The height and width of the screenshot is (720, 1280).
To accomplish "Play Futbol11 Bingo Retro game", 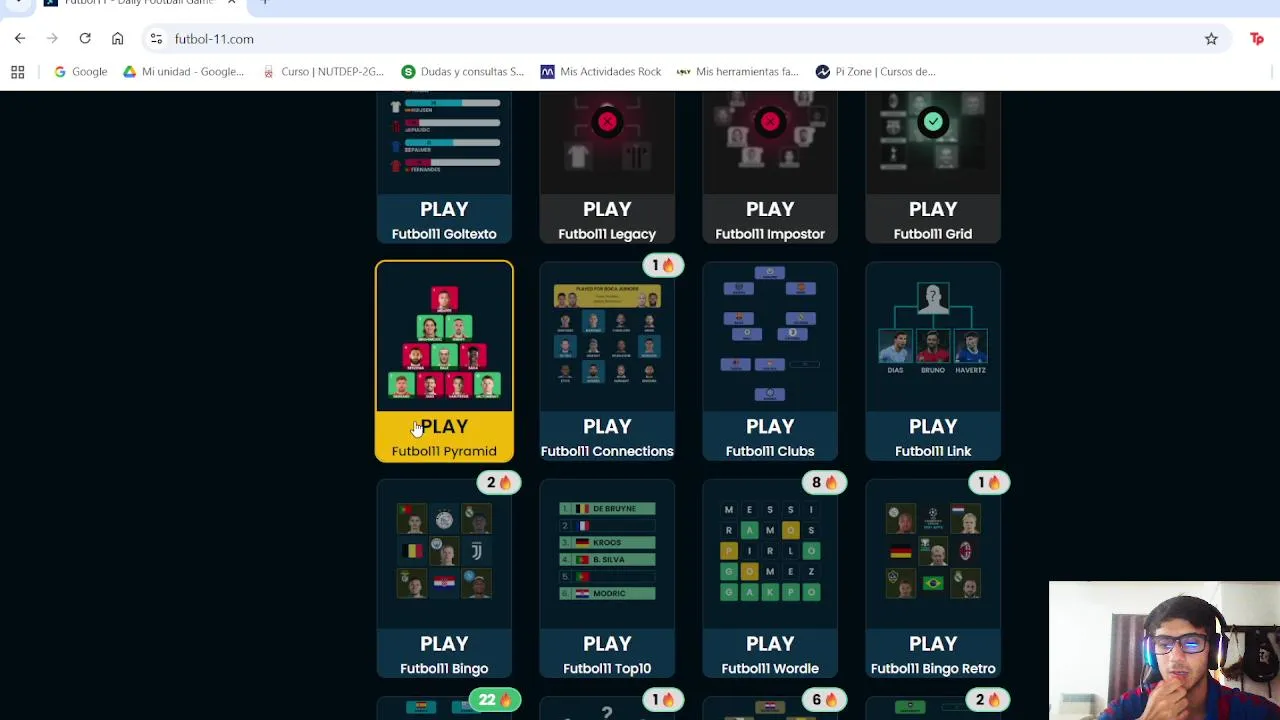I will point(933,654).
